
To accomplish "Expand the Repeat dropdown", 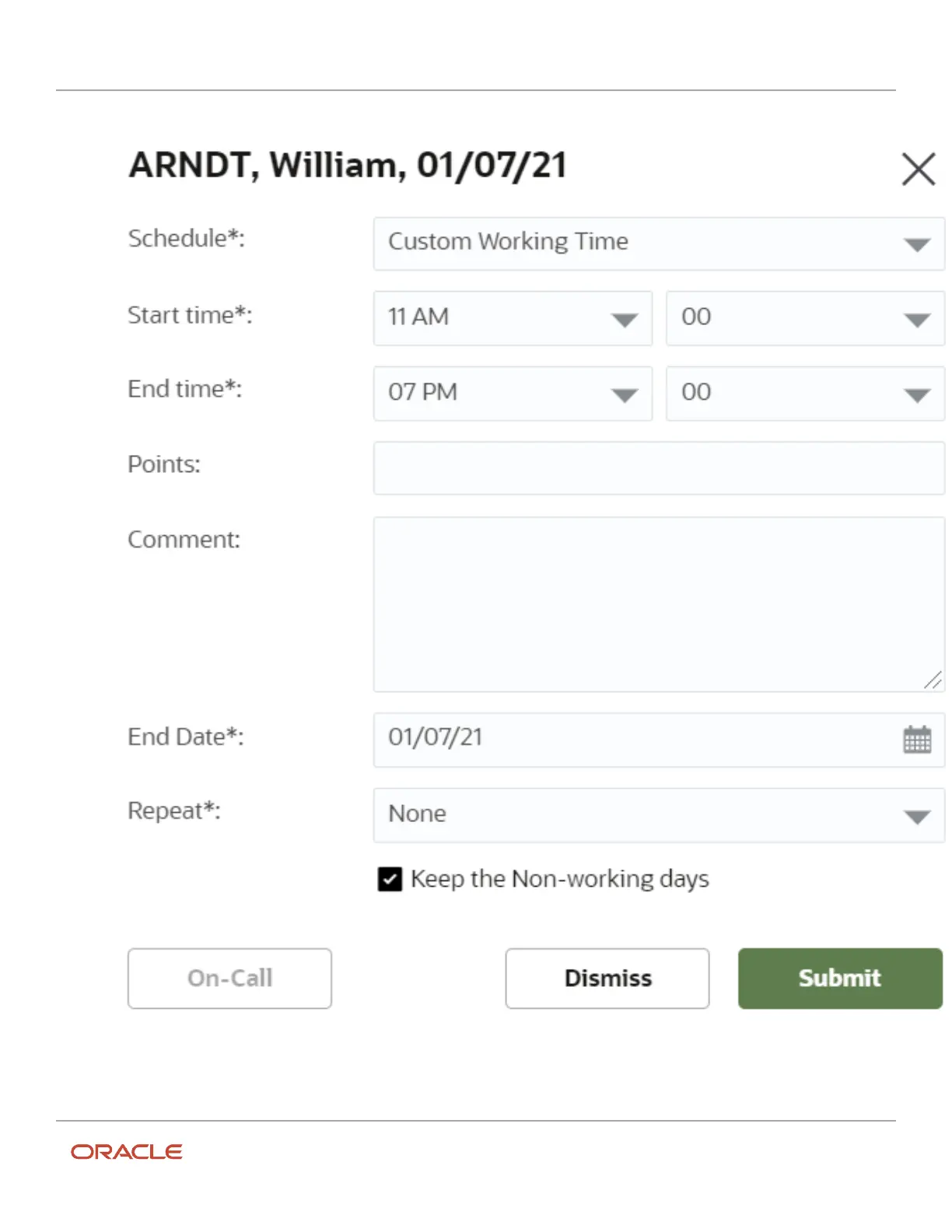I will (x=917, y=817).
